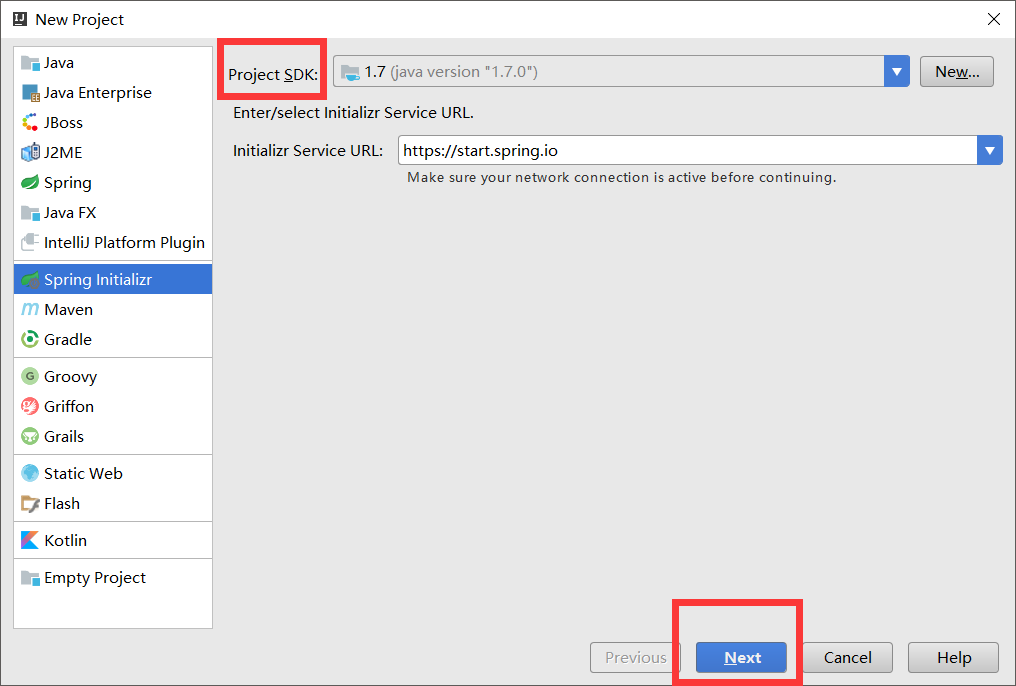Choose the Maven project type

point(113,310)
